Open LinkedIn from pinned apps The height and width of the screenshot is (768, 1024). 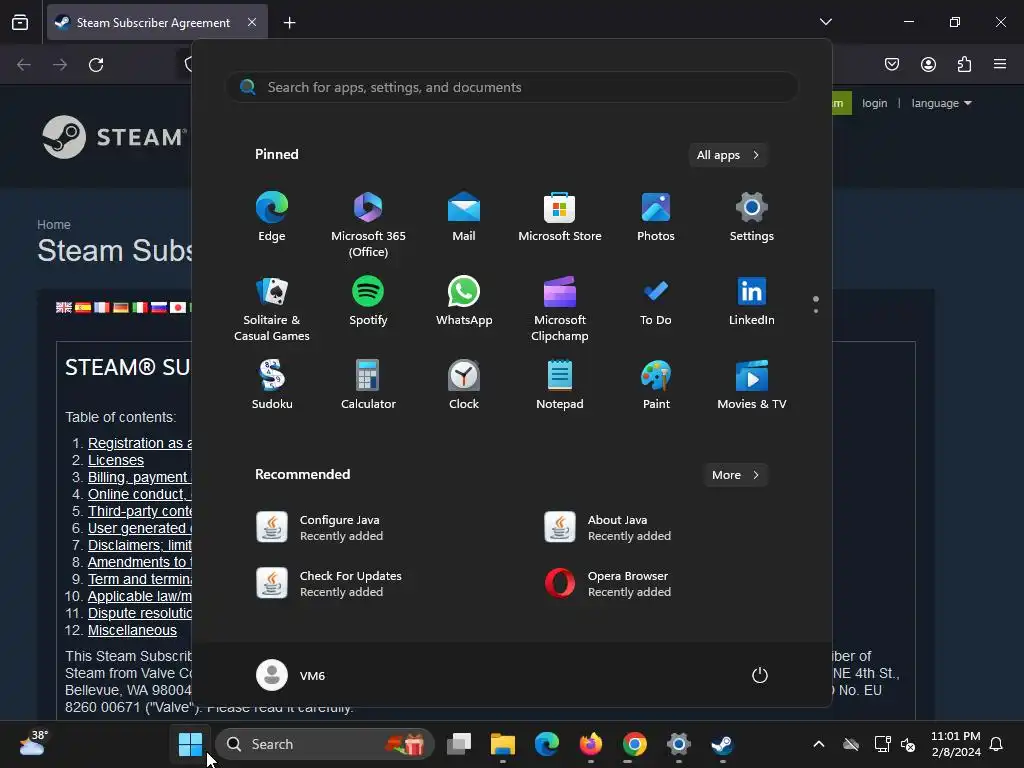coord(752,301)
